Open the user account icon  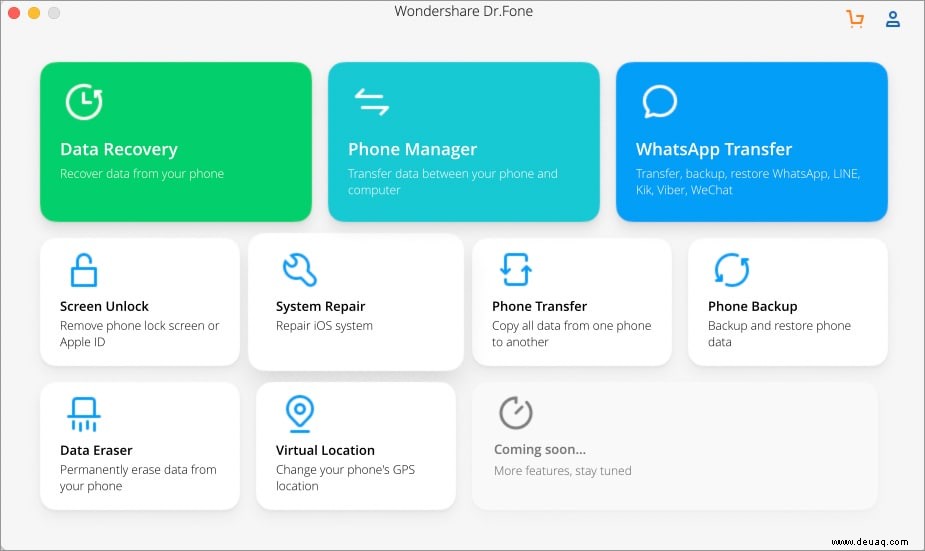click(893, 19)
